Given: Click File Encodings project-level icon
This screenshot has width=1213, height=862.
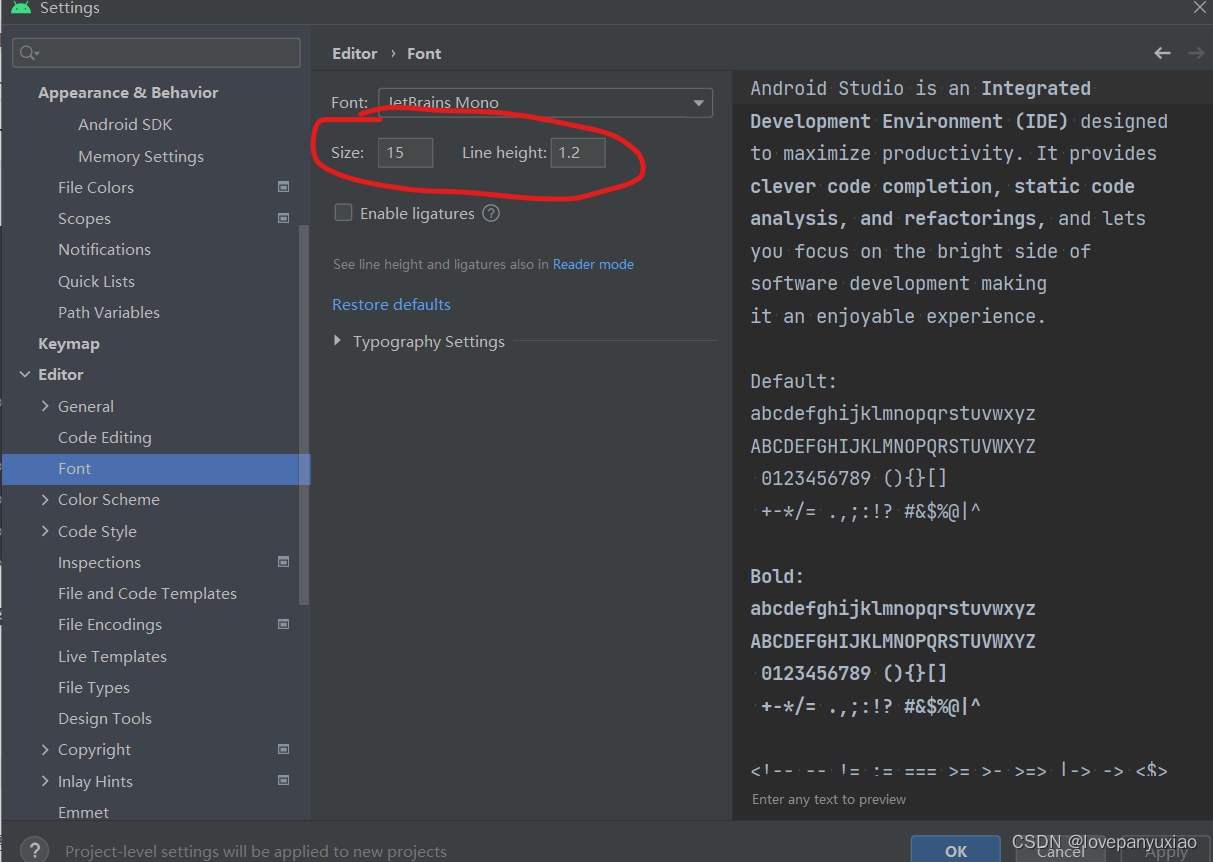Looking at the screenshot, I should tap(283, 624).
